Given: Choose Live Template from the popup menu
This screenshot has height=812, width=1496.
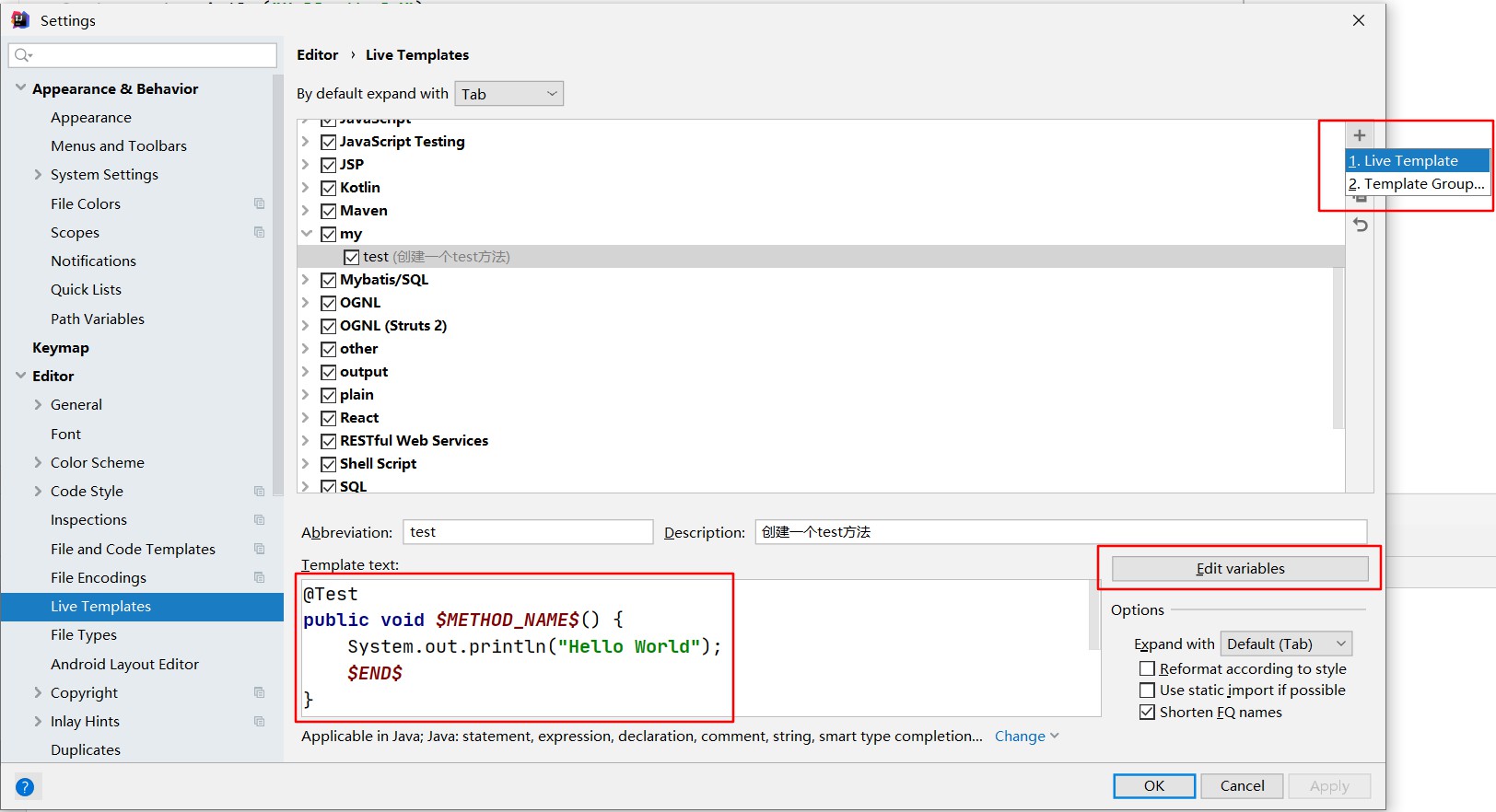Looking at the screenshot, I should coord(1416,161).
